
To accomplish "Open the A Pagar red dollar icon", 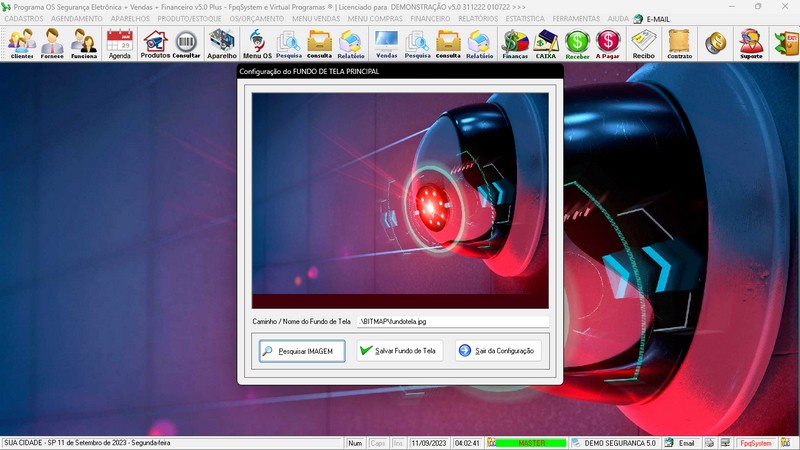I will pyautogui.click(x=608, y=44).
